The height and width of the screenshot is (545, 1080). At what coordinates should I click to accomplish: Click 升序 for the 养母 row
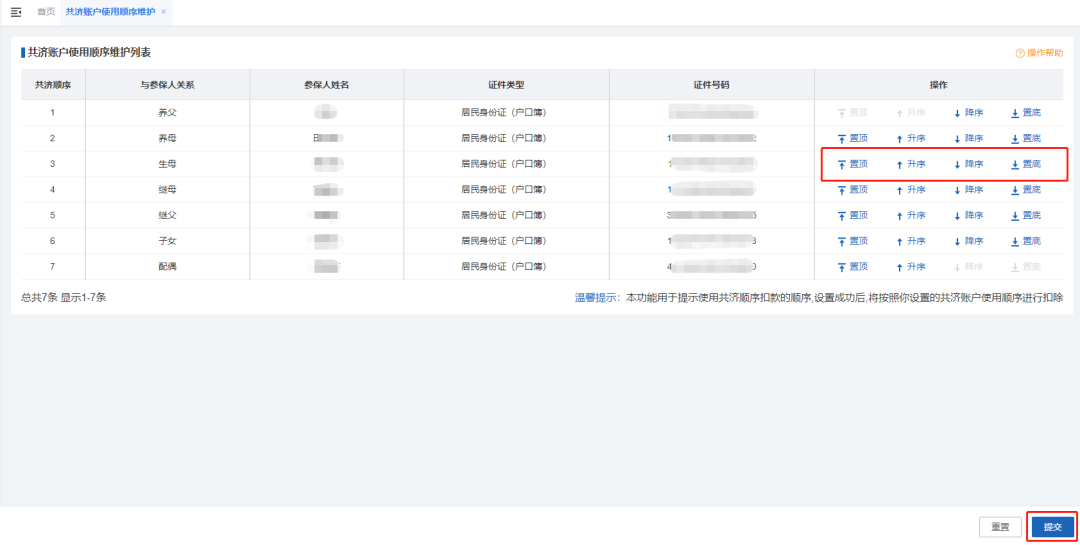pos(911,138)
